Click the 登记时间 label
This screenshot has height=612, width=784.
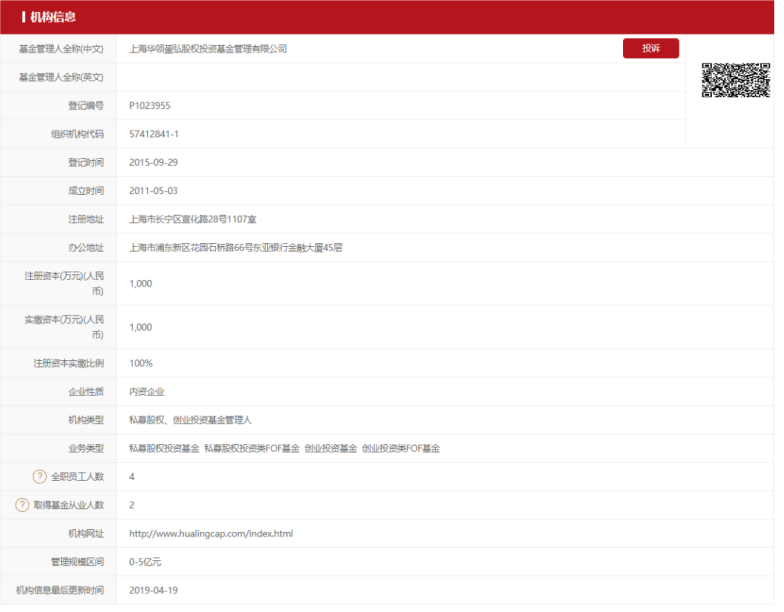click(x=87, y=164)
